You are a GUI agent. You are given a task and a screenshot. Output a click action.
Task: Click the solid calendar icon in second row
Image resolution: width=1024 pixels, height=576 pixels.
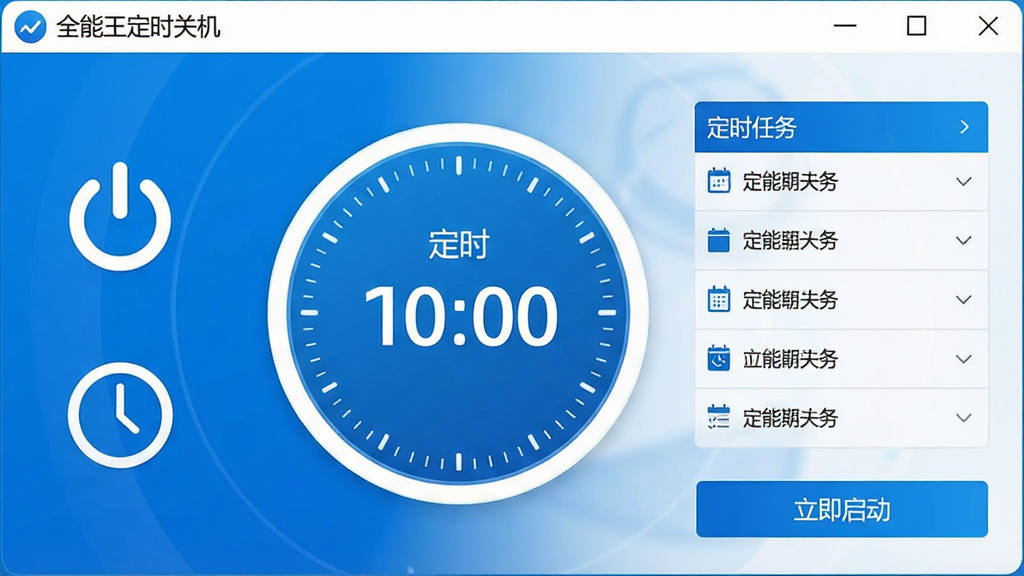(x=719, y=240)
